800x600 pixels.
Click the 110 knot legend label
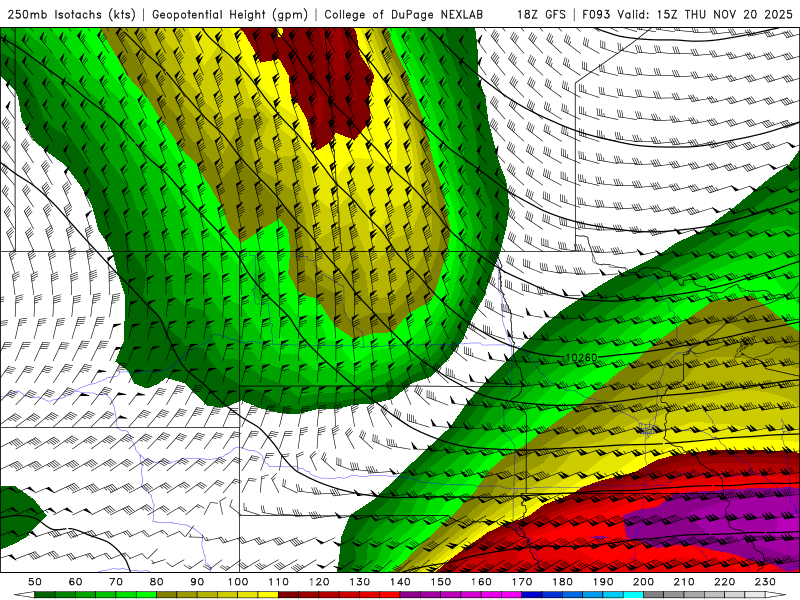[x=279, y=582]
